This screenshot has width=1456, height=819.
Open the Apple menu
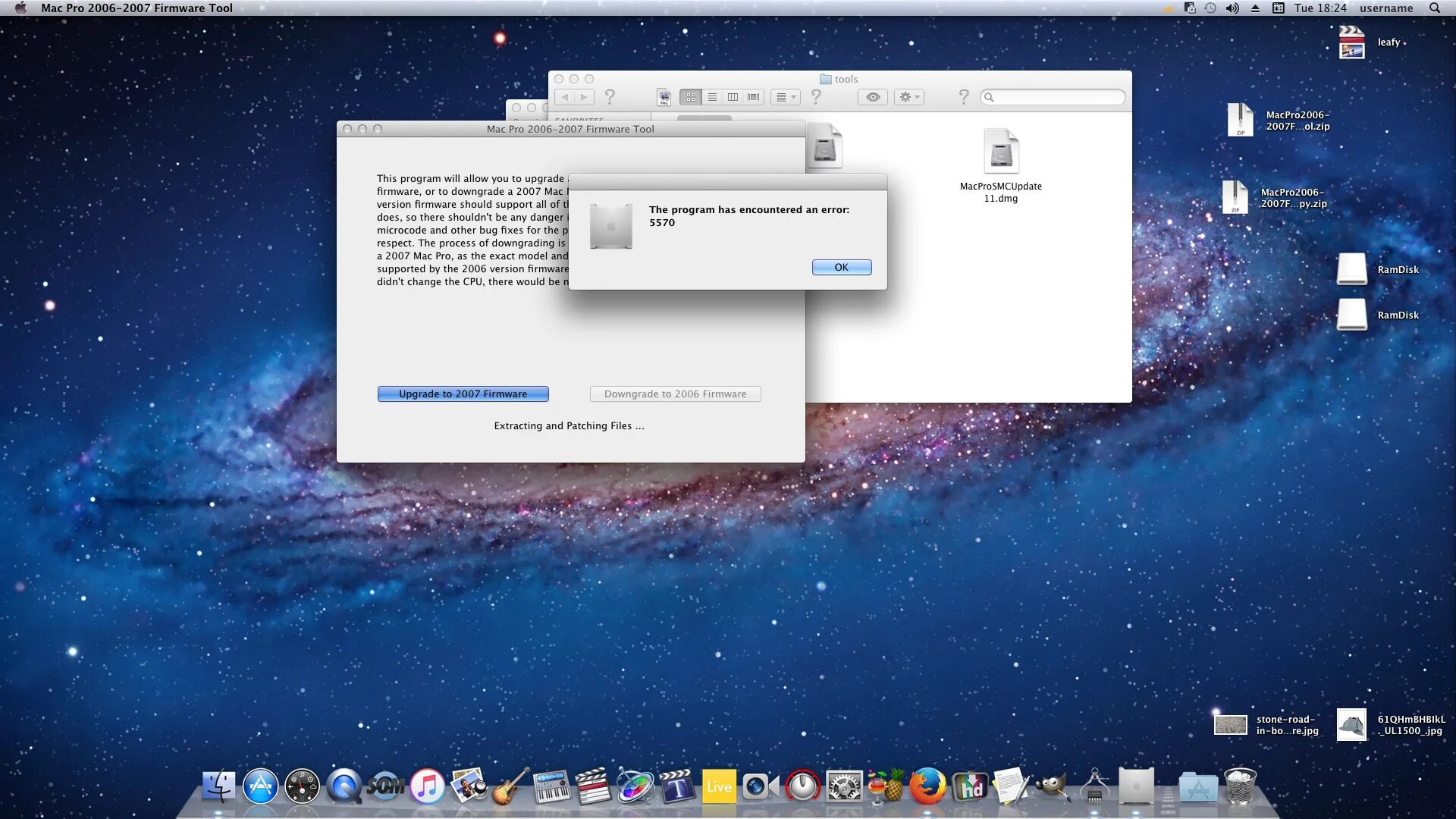[x=20, y=8]
